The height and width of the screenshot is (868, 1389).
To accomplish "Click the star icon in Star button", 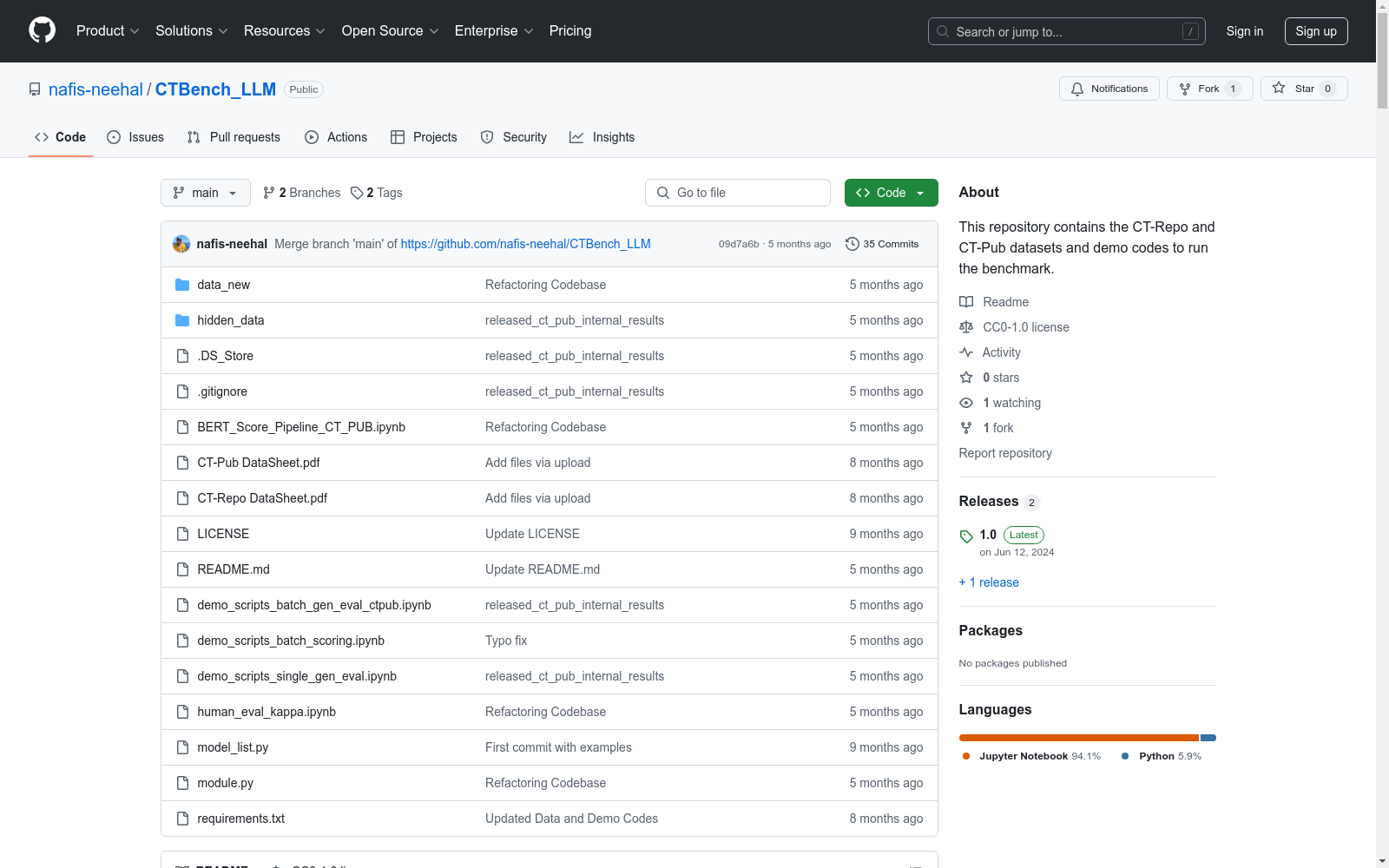I will (x=1279, y=88).
